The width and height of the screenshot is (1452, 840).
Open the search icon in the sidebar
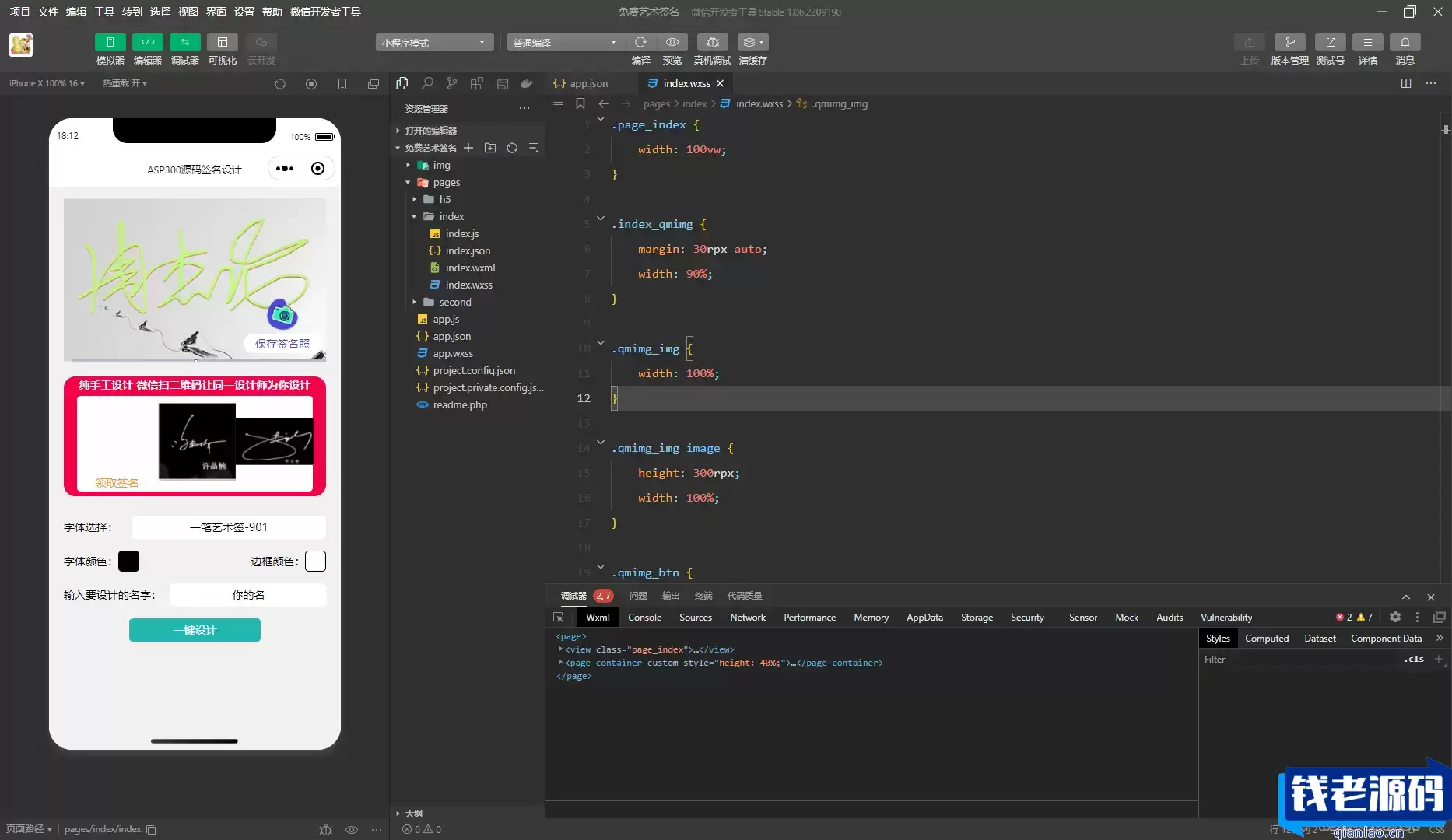[x=427, y=83]
